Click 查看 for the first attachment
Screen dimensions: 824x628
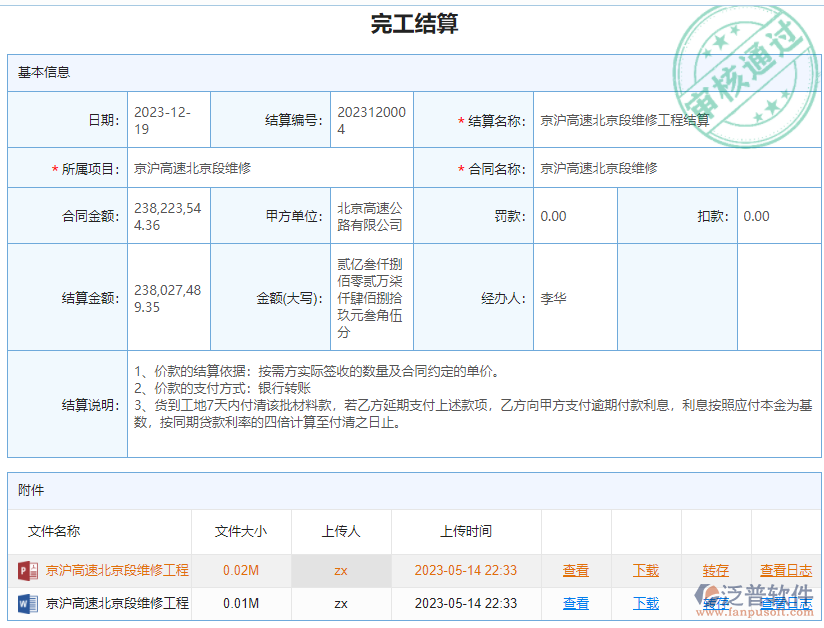(x=575, y=570)
